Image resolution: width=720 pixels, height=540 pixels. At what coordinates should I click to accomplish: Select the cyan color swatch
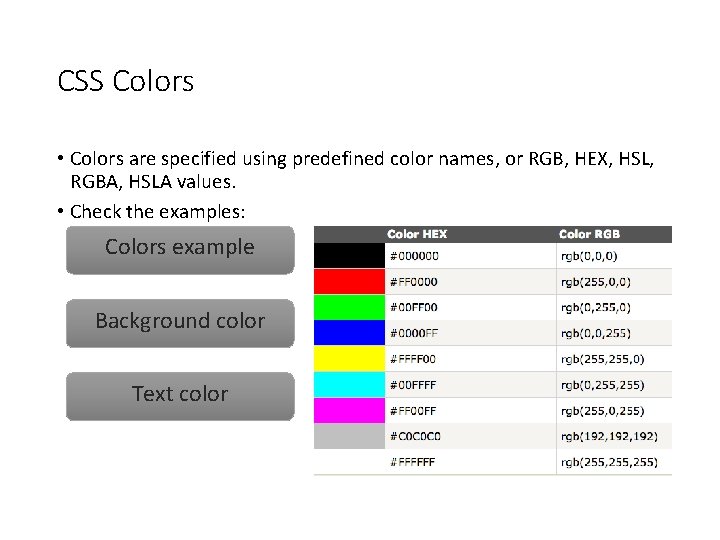point(349,385)
